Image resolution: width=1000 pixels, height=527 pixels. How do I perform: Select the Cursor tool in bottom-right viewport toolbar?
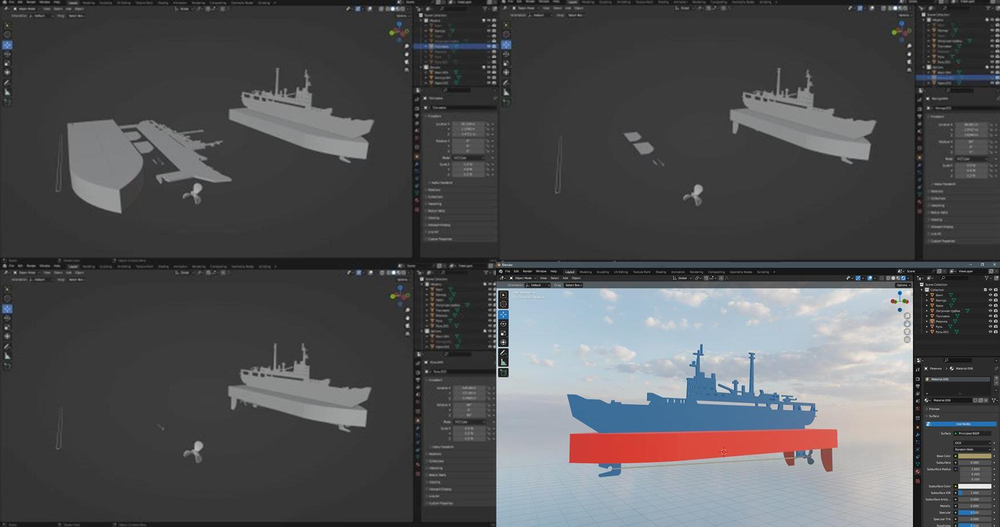[505, 304]
